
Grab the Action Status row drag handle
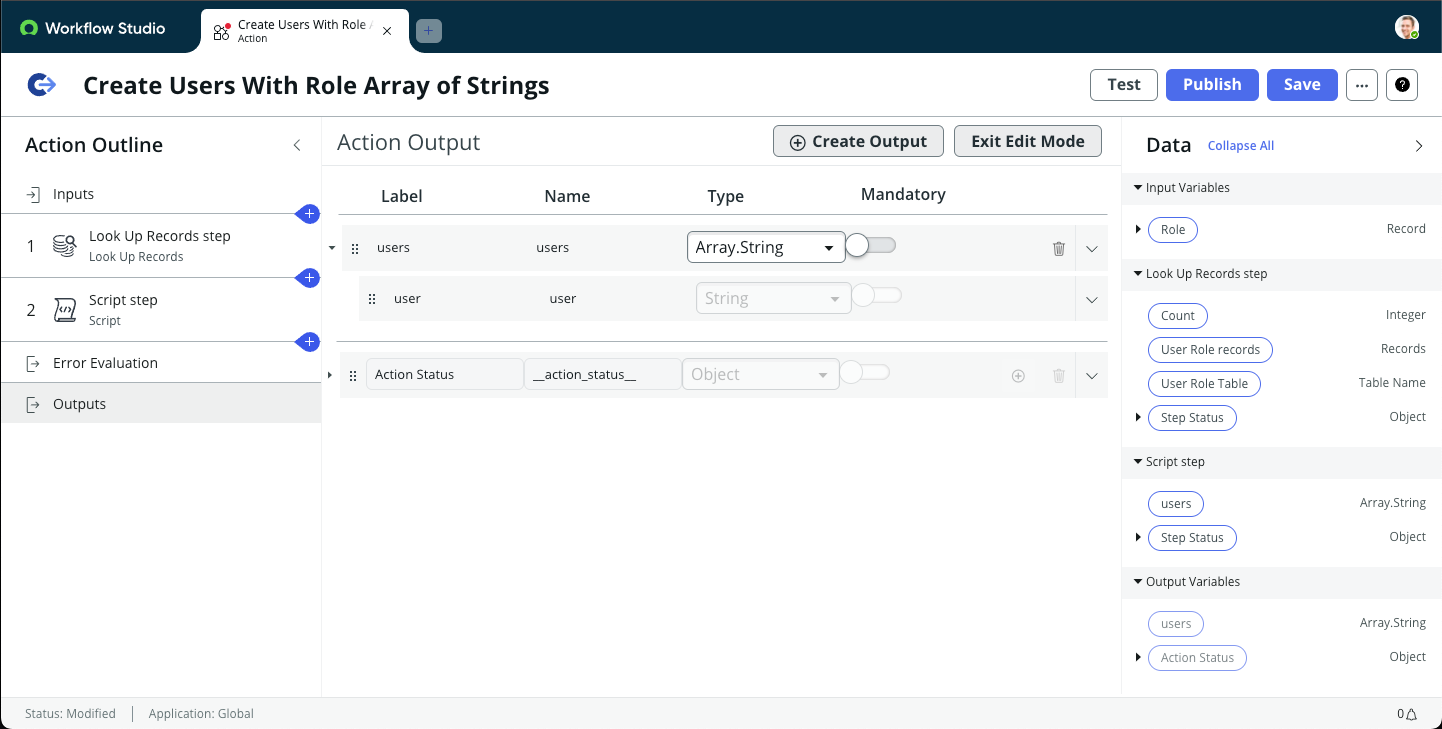click(x=352, y=376)
